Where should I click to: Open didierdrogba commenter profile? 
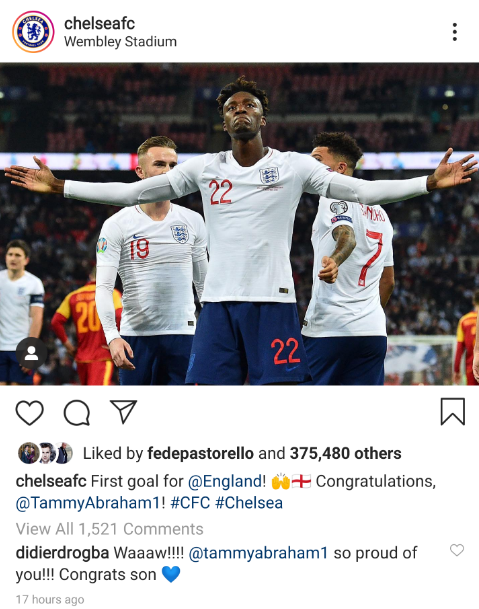(62, 553)
